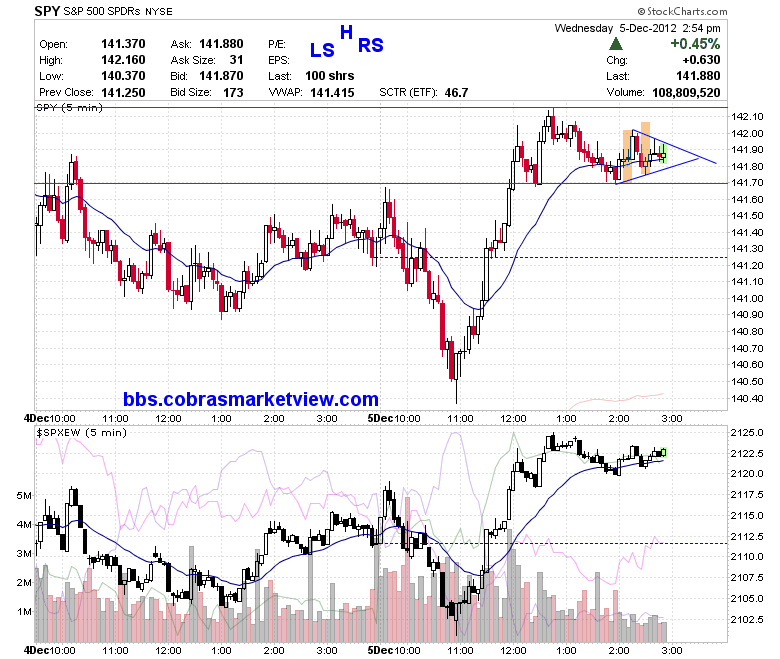Screen dimensions: 780x659
Task: Click the 'EPS:' label
Action: [279, 60]
